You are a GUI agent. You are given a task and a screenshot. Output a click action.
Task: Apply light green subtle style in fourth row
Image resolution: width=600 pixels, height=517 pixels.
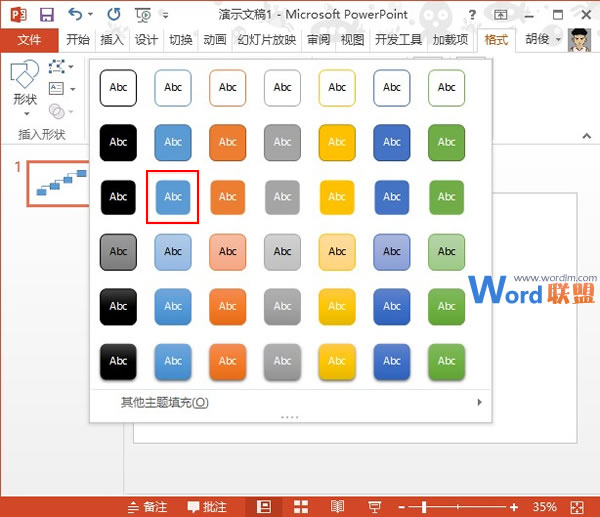(x=447, y=252)
